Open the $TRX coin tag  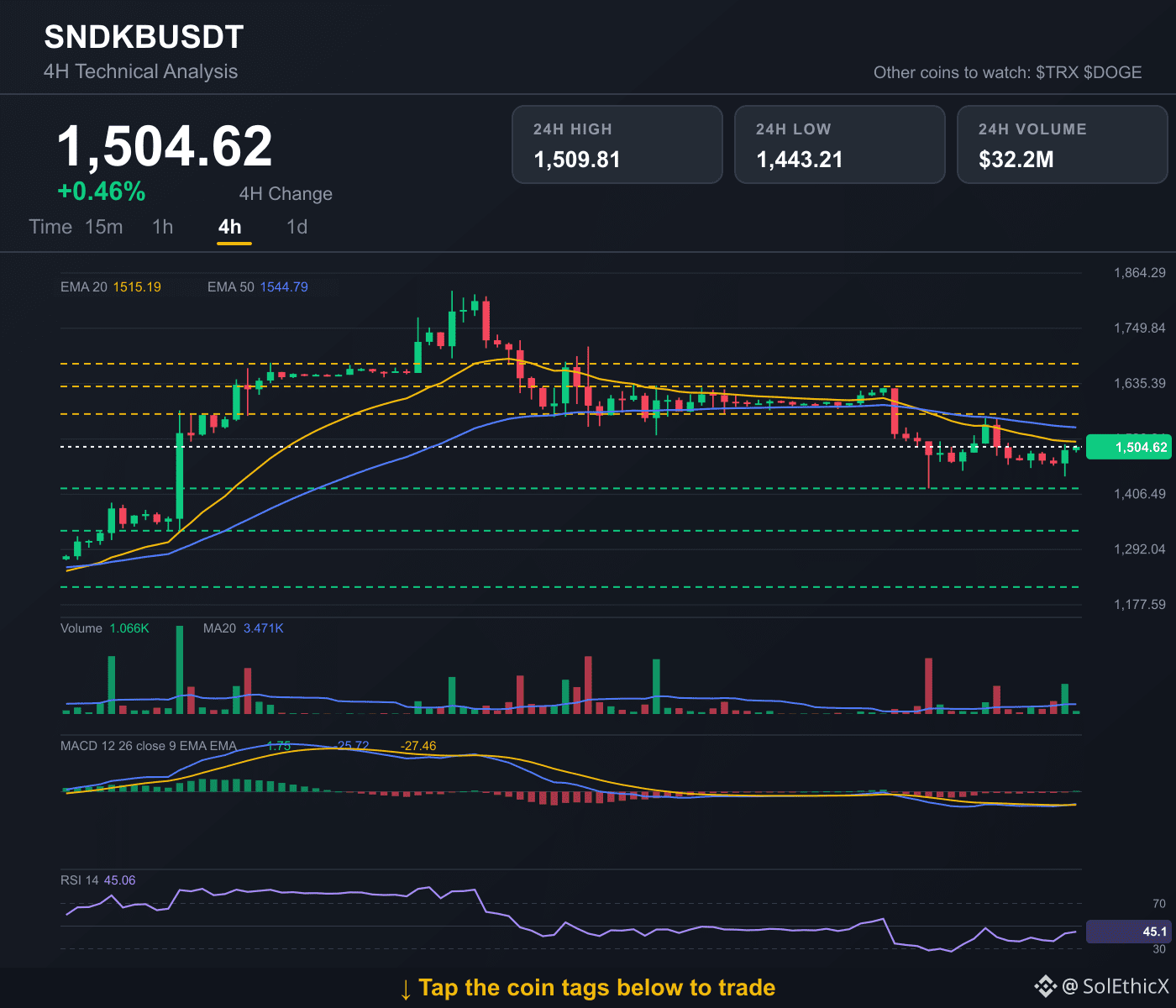[1057, 72]
